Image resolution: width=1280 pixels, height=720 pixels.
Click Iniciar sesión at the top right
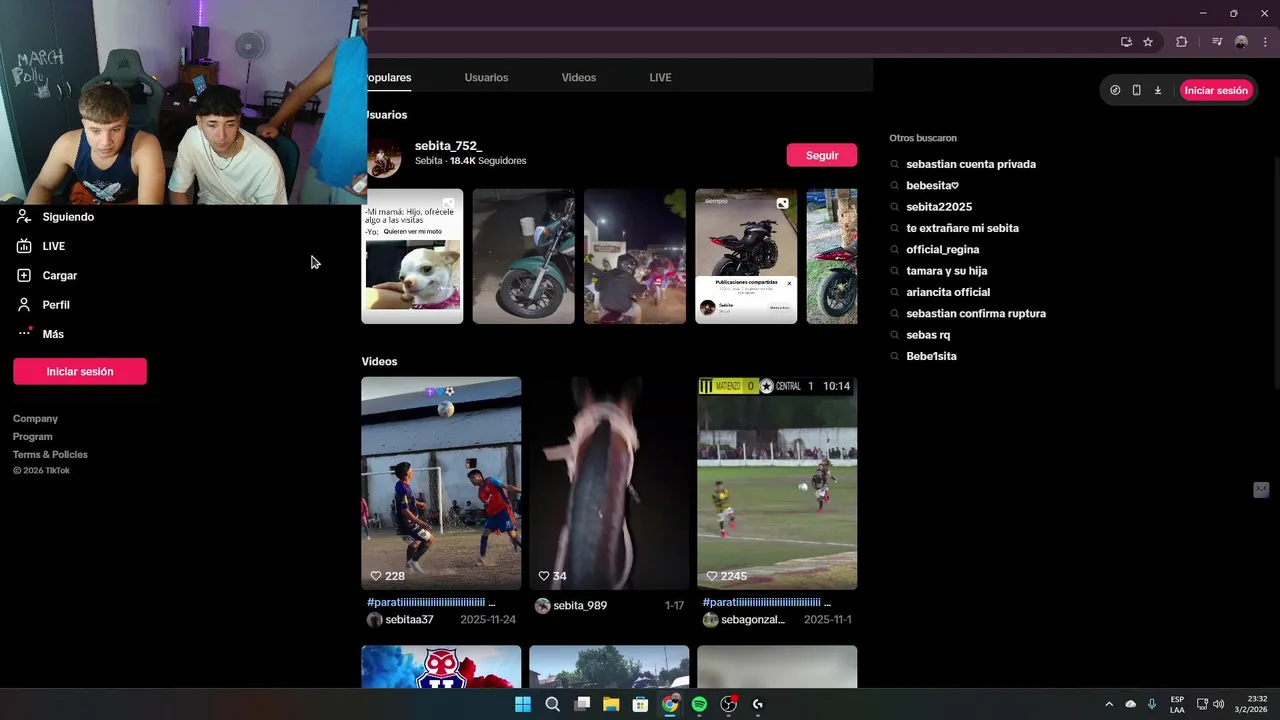point(1216,90)
